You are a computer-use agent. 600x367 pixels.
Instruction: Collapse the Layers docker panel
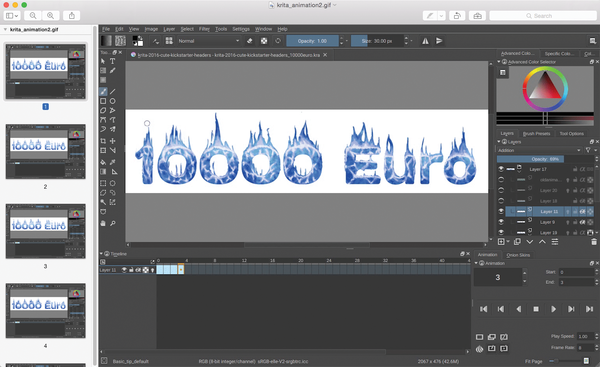tap(499, 142)
